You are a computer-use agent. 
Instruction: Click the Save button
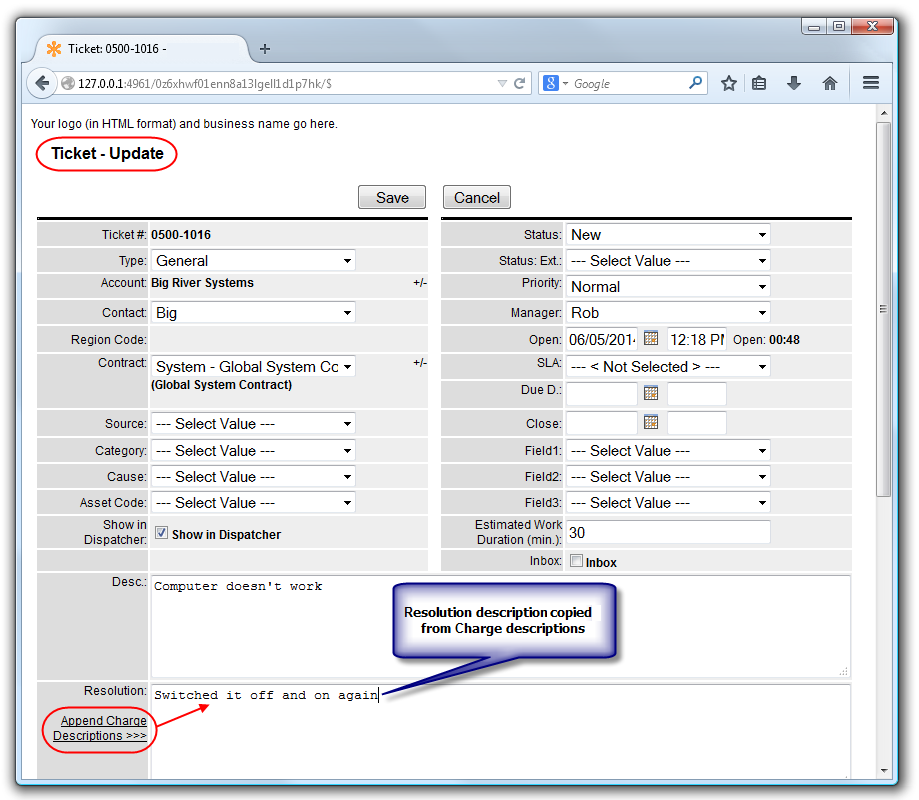(x=391, y=197)
